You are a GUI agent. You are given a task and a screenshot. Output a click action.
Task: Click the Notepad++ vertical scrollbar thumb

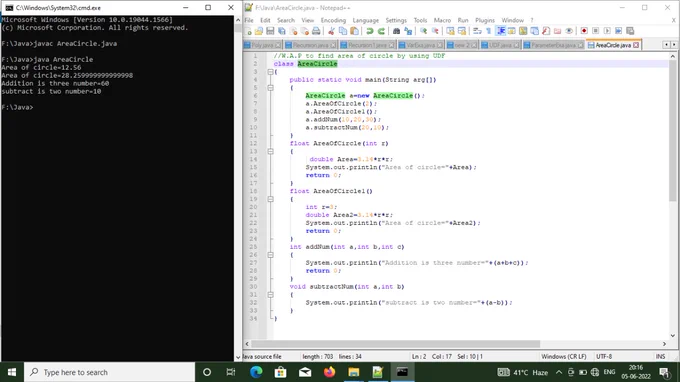673,130
